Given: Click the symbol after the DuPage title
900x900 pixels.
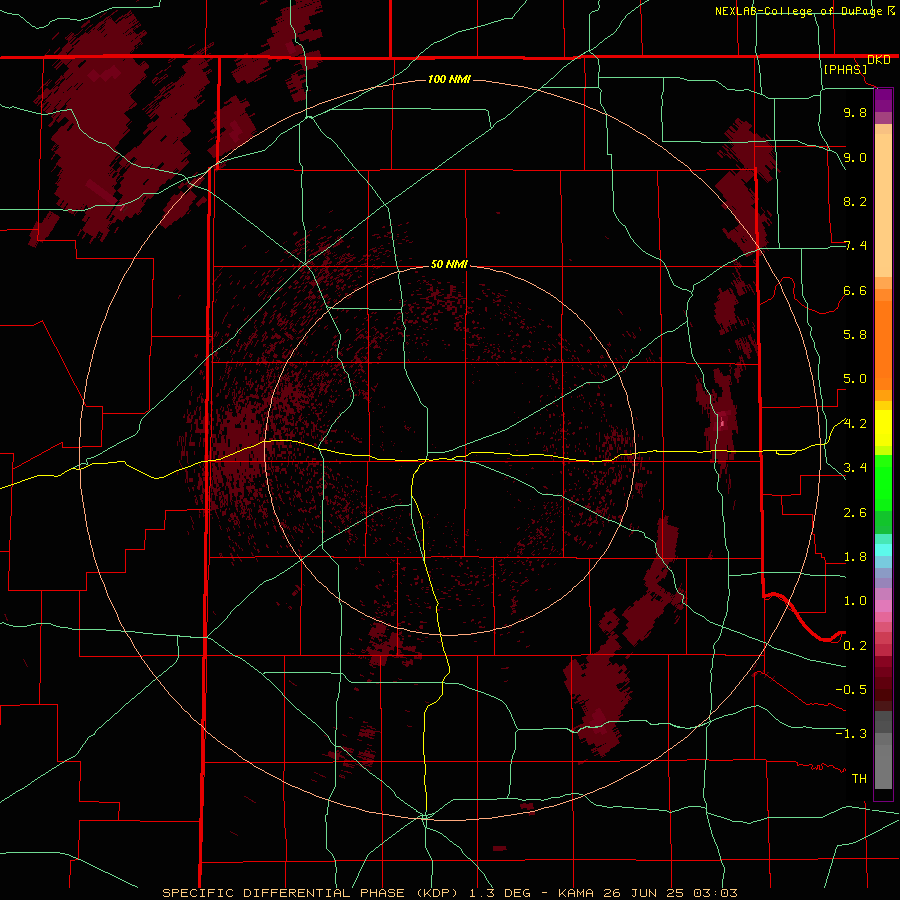Looking at the screenshot, I should click(x=891, y=10).
